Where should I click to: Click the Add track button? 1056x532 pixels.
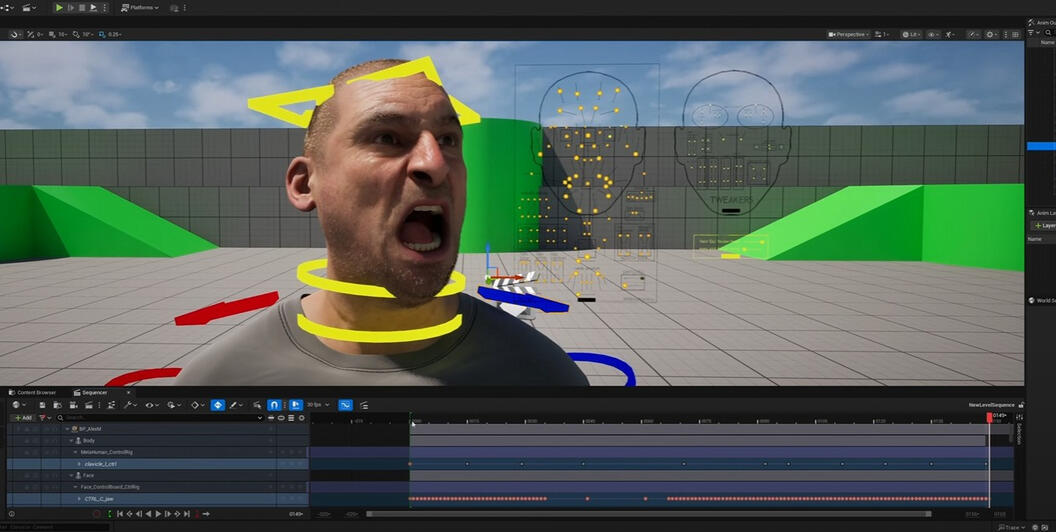[x=22, y=418]
